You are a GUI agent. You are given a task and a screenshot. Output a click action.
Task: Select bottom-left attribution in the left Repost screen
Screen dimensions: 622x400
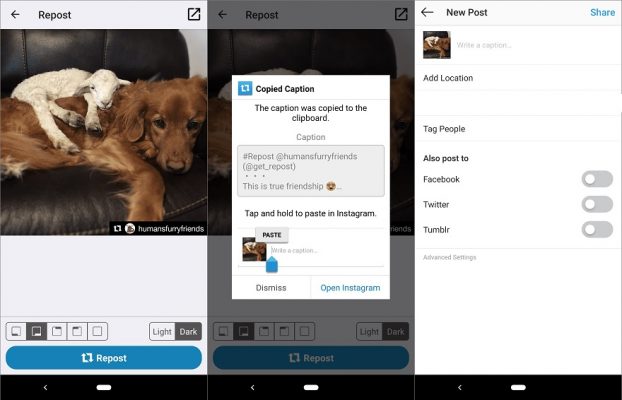tap(16, 331)
